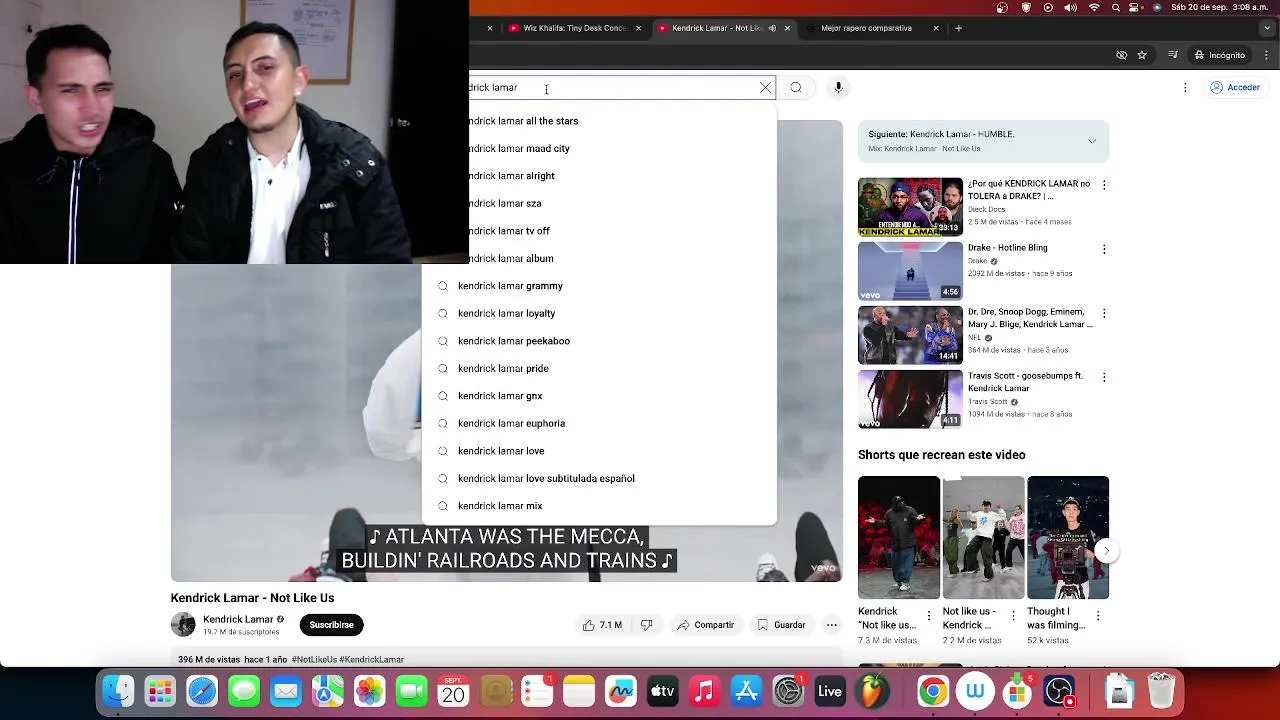
Task: Open options for KENDRICK LAMAR no TOLERA video
Action: coord(1104,185)
